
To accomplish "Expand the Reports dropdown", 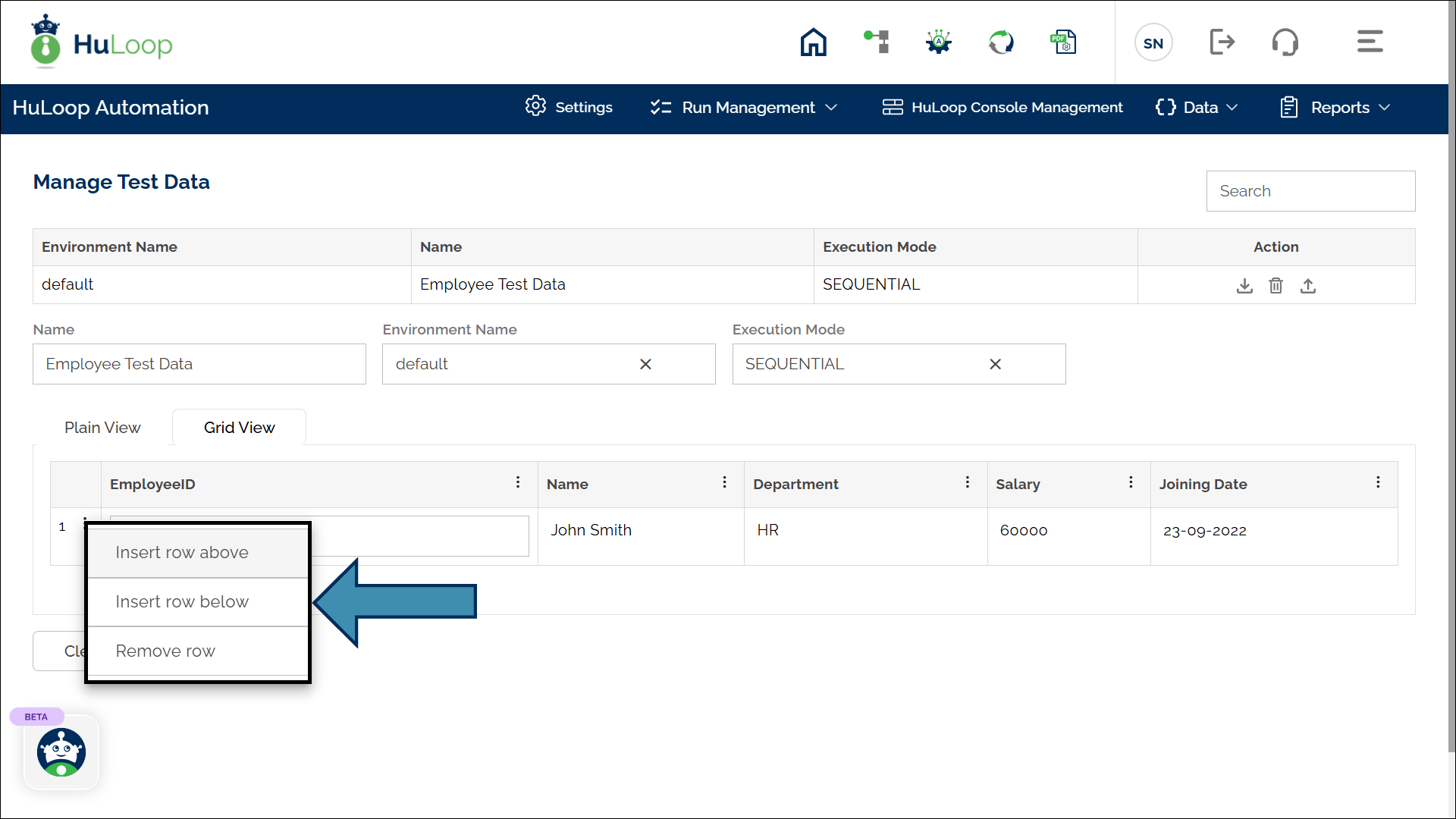I will tap(1335, 108).
